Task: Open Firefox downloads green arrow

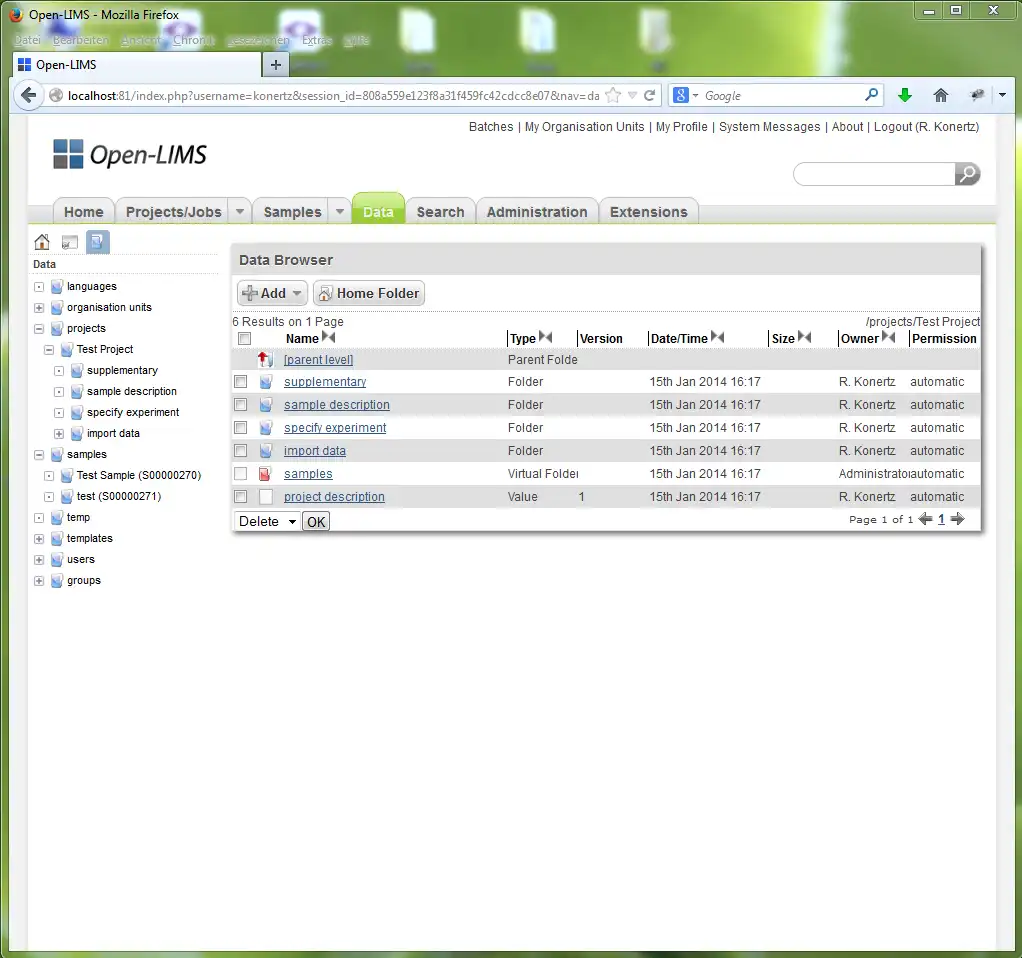Action: [905, 96]
